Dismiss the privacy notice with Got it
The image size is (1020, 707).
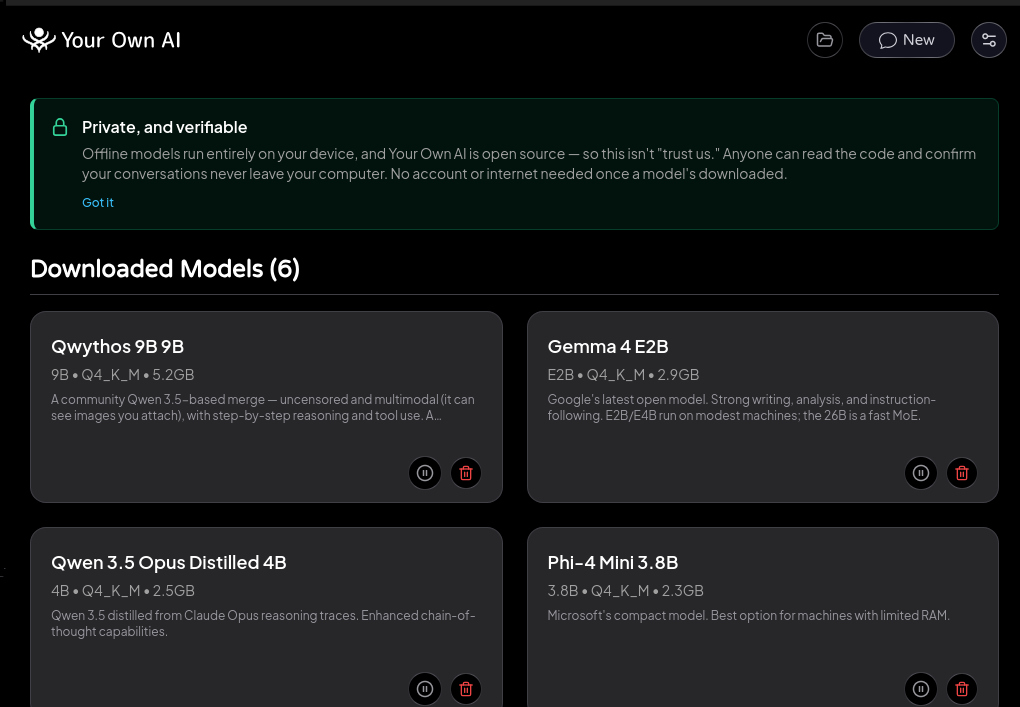[98, 202]
